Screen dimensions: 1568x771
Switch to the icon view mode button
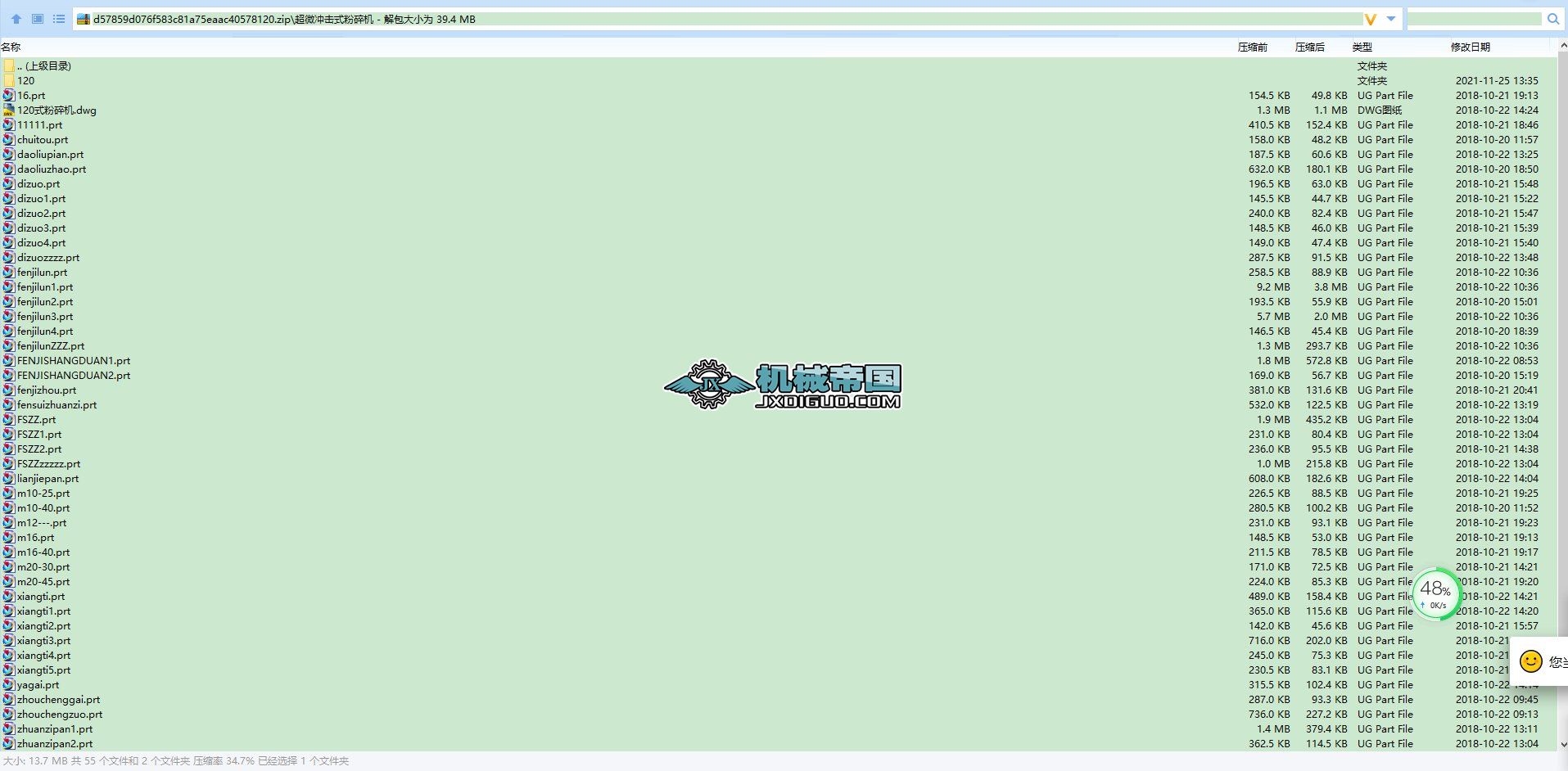click(38, 19)
